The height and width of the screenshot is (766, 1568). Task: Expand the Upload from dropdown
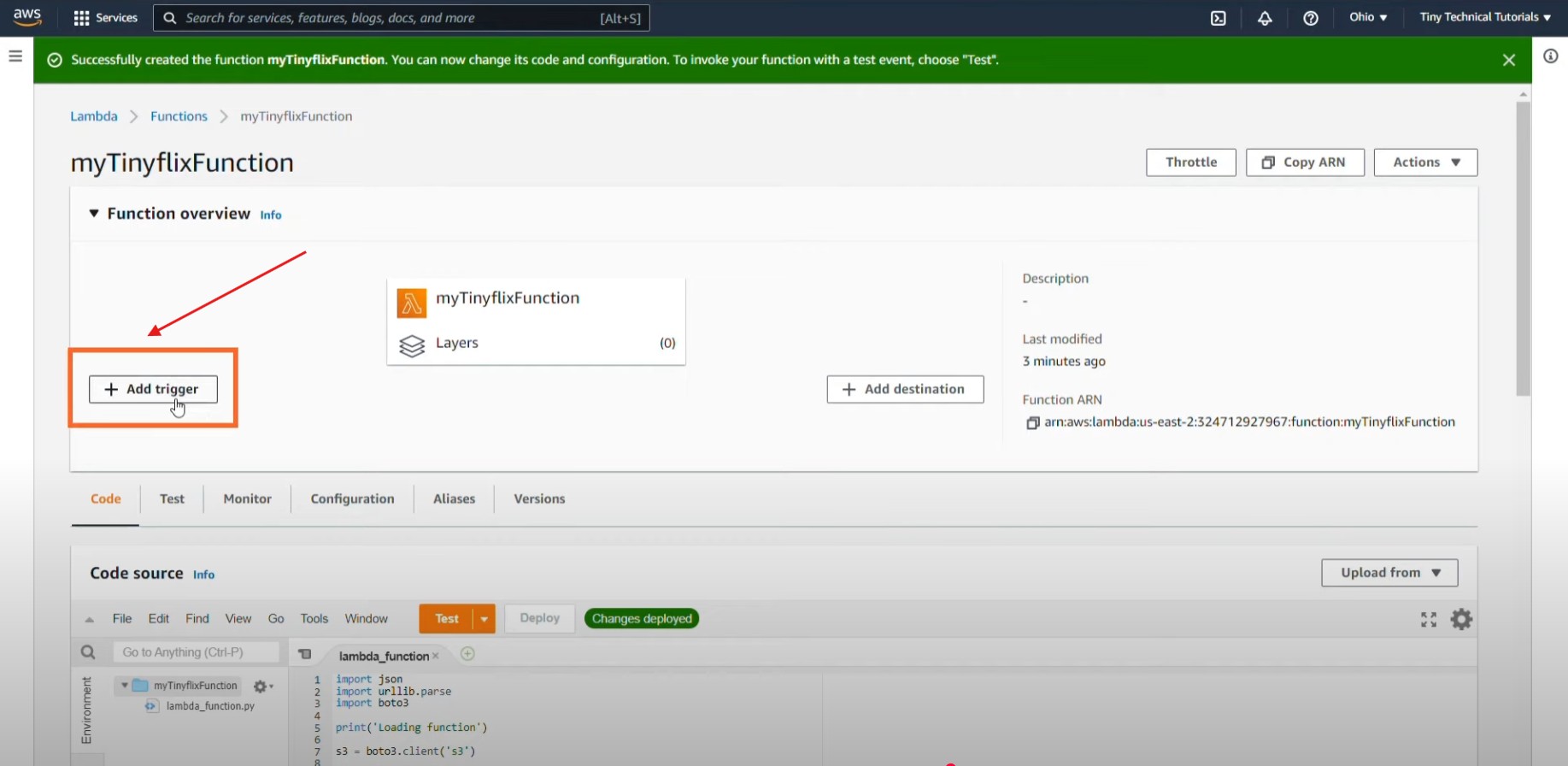(x=1389, y=573)
